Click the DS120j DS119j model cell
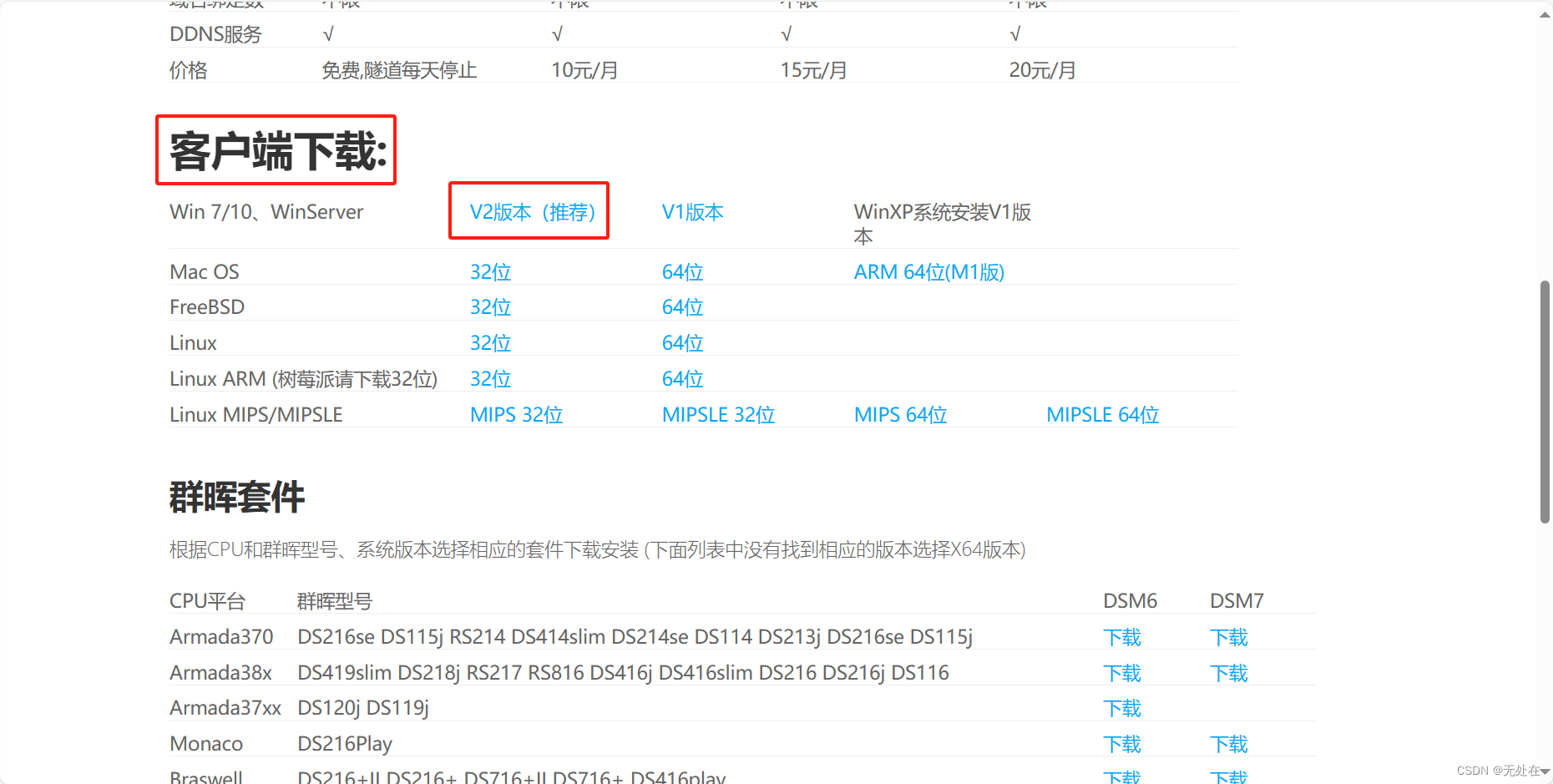The image size is (1553, 784). (363, 708)
